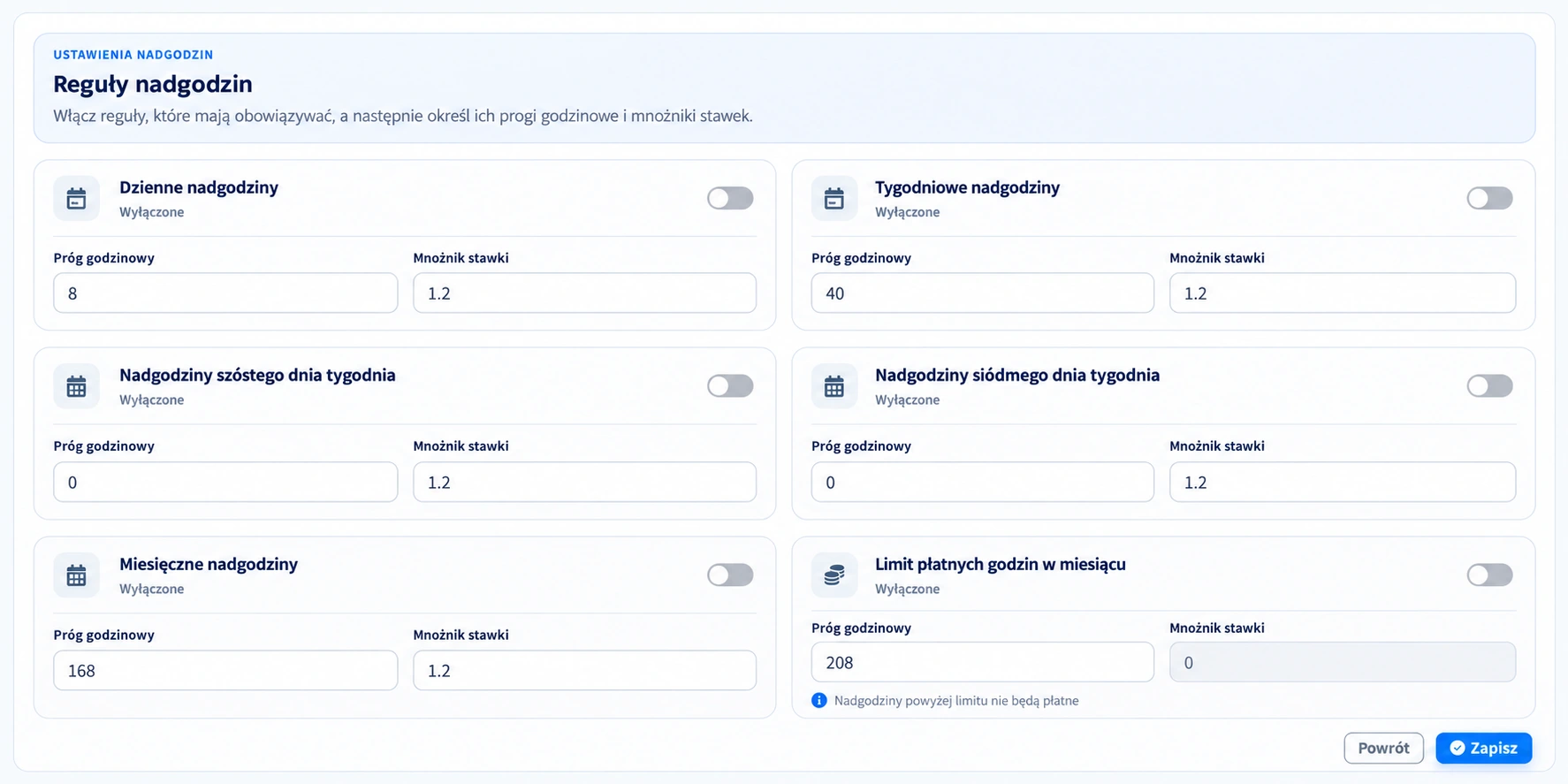The width and height of the screenshot is (1568, 784).
Task: Select Tygodniowe nadgodziny Mnożnik stawki field
Action: (1343, 293)
